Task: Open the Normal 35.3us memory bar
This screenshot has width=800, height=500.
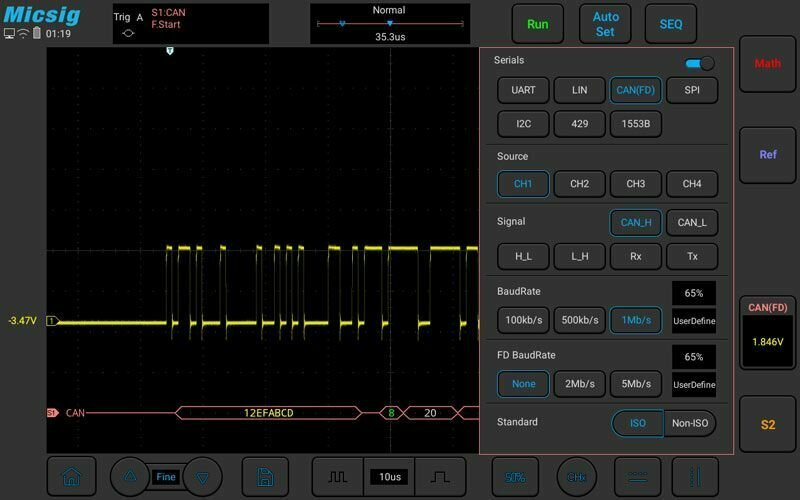Action: coord(390,24)
